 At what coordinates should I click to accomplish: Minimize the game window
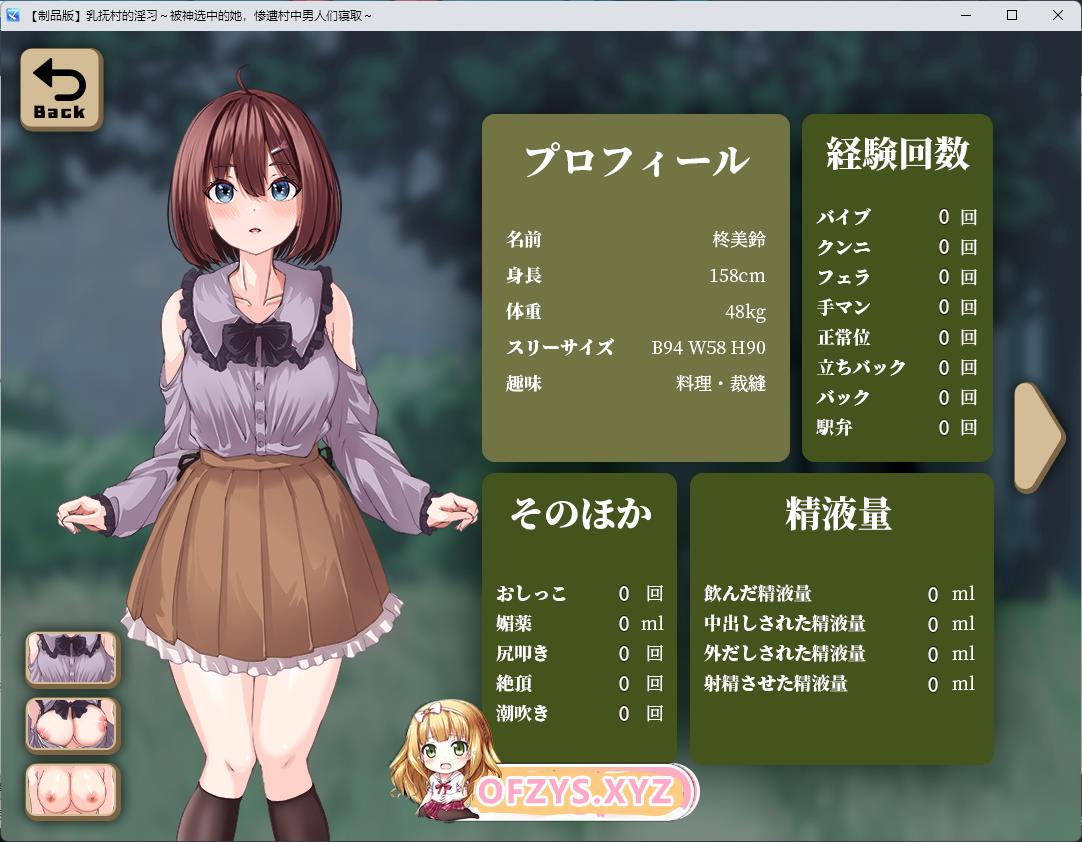pos(966,15)
